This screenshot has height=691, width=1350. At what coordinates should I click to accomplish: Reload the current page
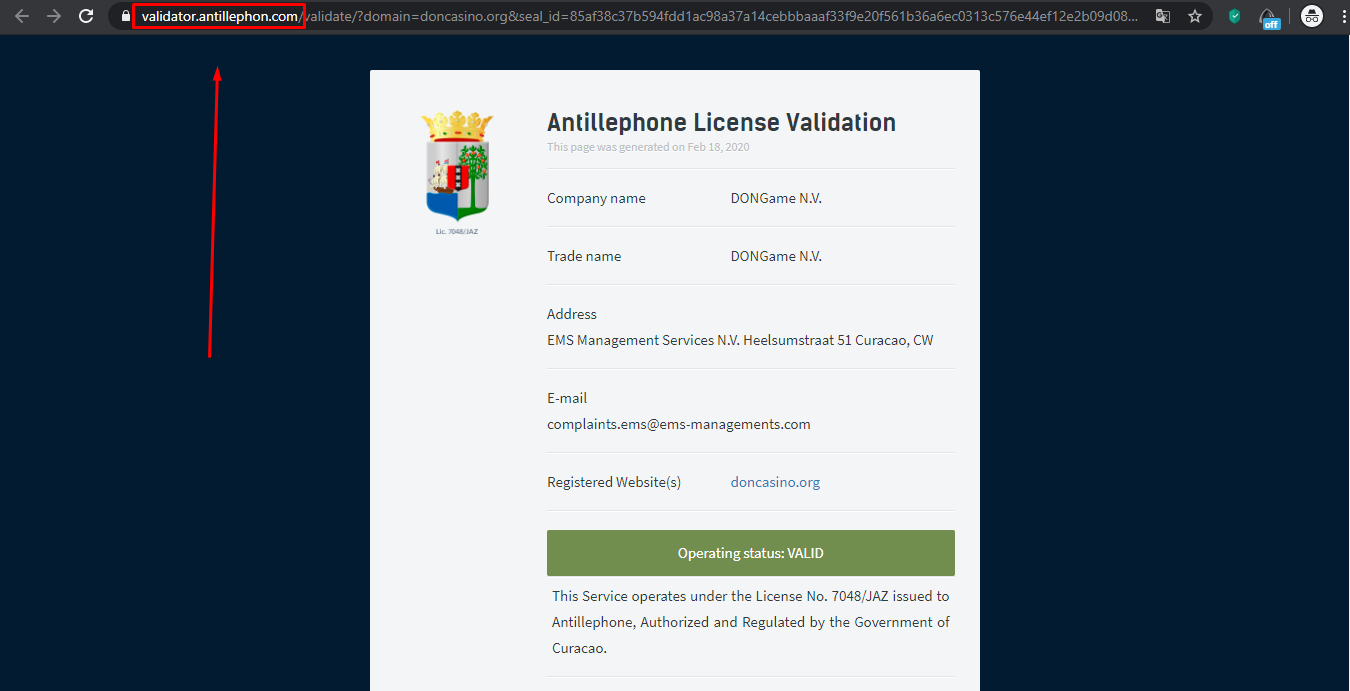pos(86,16)
